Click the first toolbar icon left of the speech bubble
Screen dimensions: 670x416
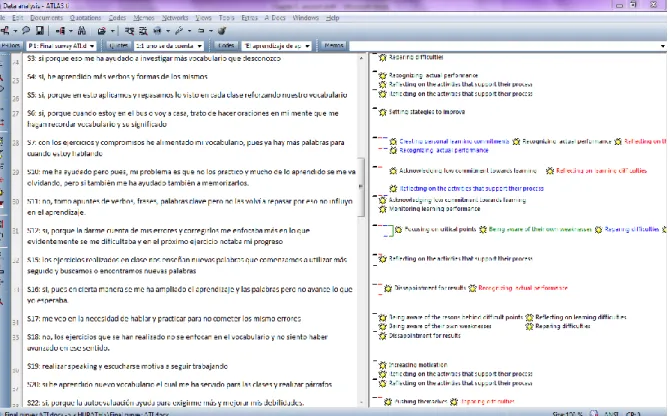tap(5, 31)
